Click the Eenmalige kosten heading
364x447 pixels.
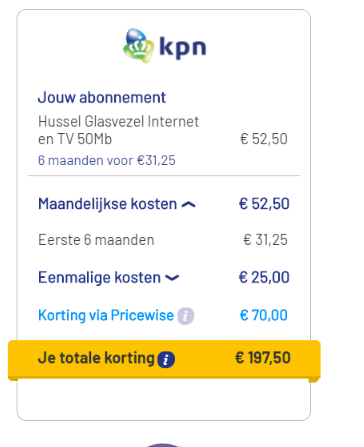[99, 278]
